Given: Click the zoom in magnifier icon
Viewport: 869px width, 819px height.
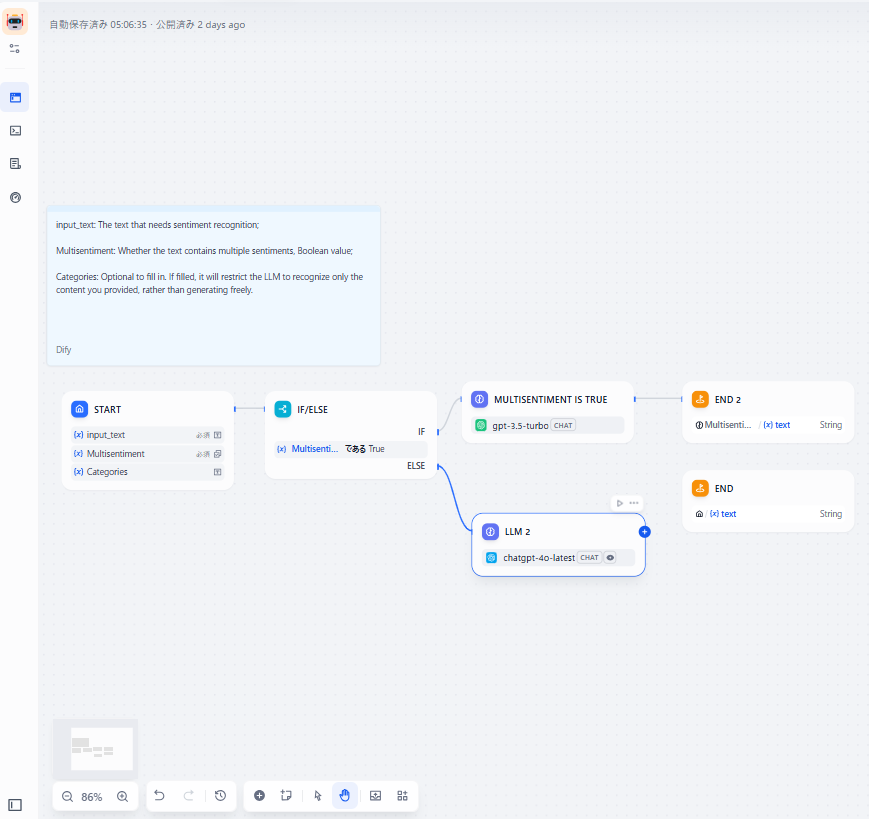Looking at the screenshot, I should click(x=122, y=796).
